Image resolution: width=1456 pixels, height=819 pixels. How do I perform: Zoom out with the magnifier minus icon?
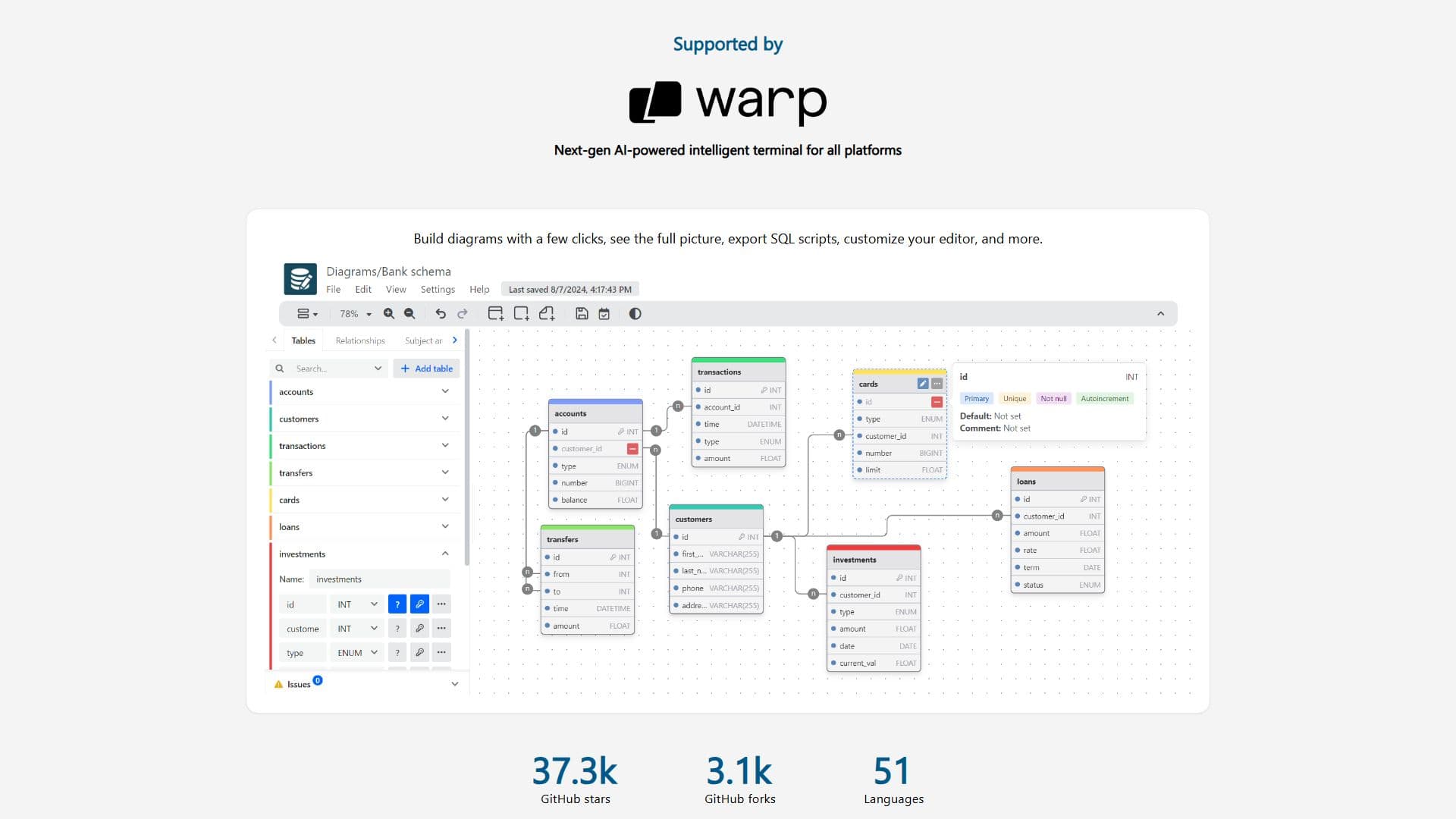[409, 314]
